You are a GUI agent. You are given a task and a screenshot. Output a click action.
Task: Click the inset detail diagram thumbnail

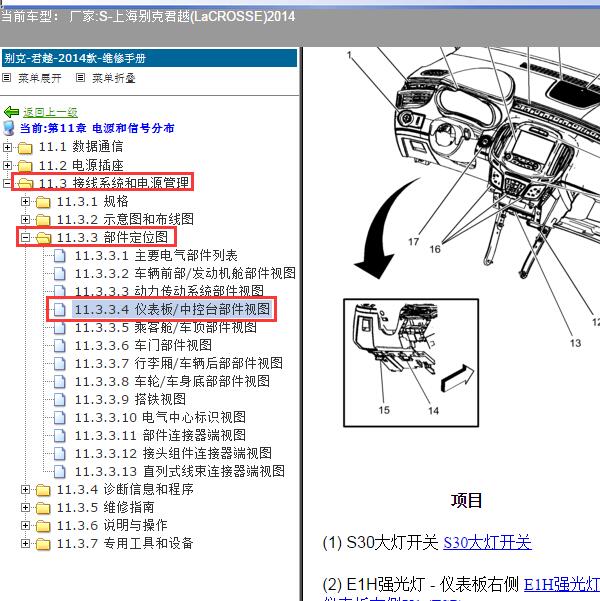[411, 363]
